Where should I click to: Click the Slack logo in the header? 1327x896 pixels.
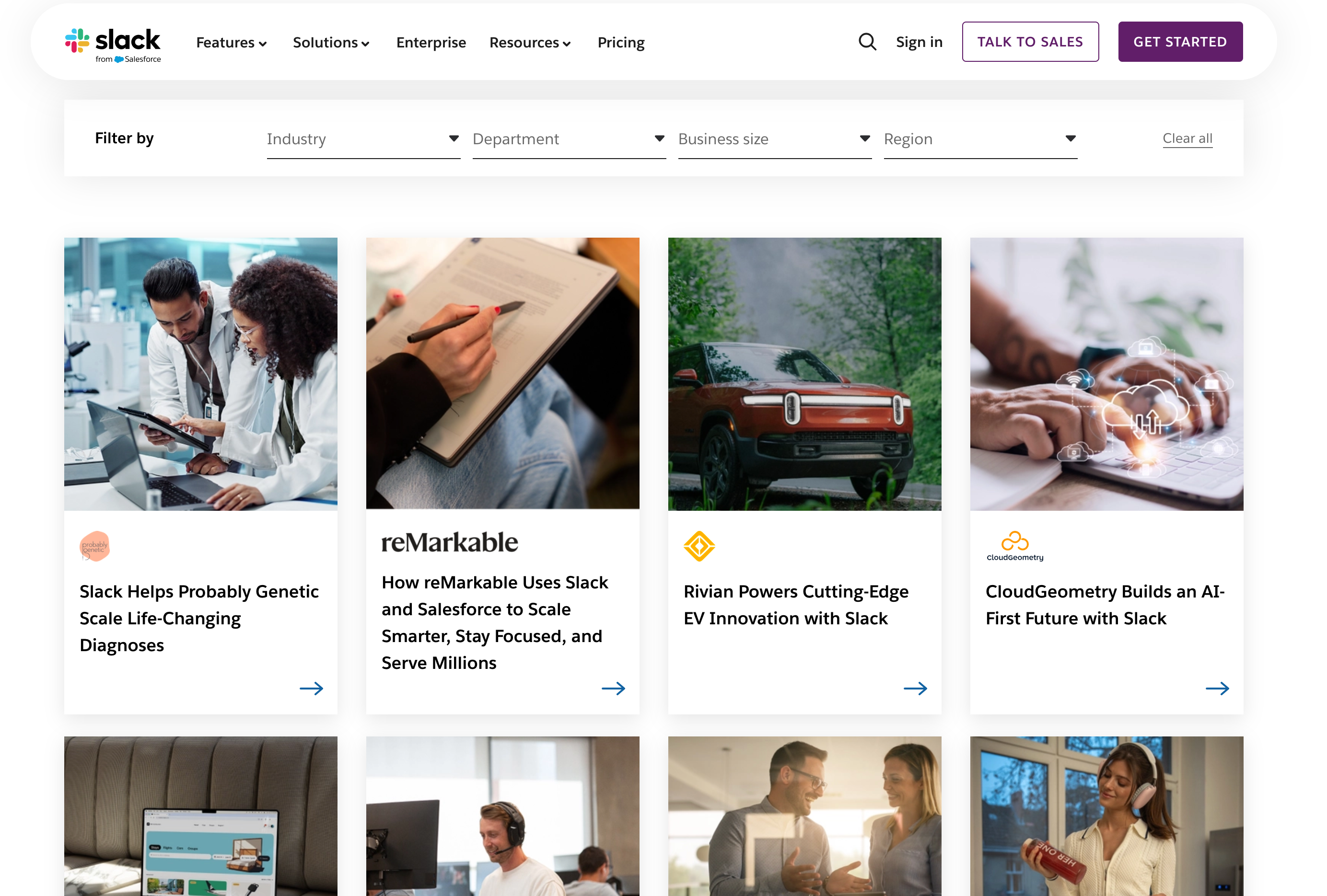coord(113,45)
